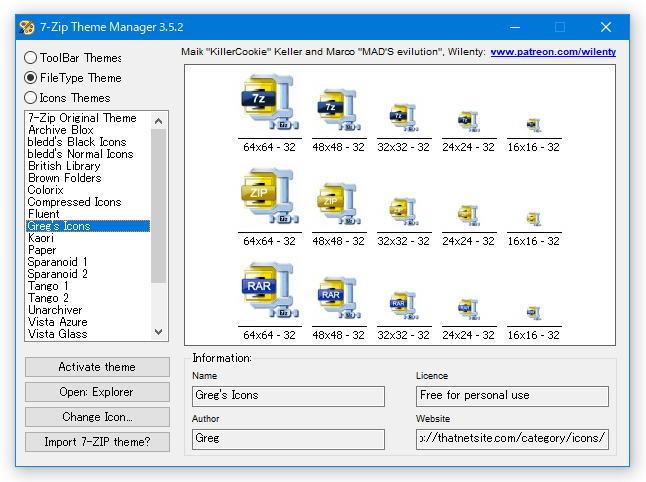Click the 16x16 ZIP archive icon preview
This screenshot has width=646, height=482.
(534, 219)
